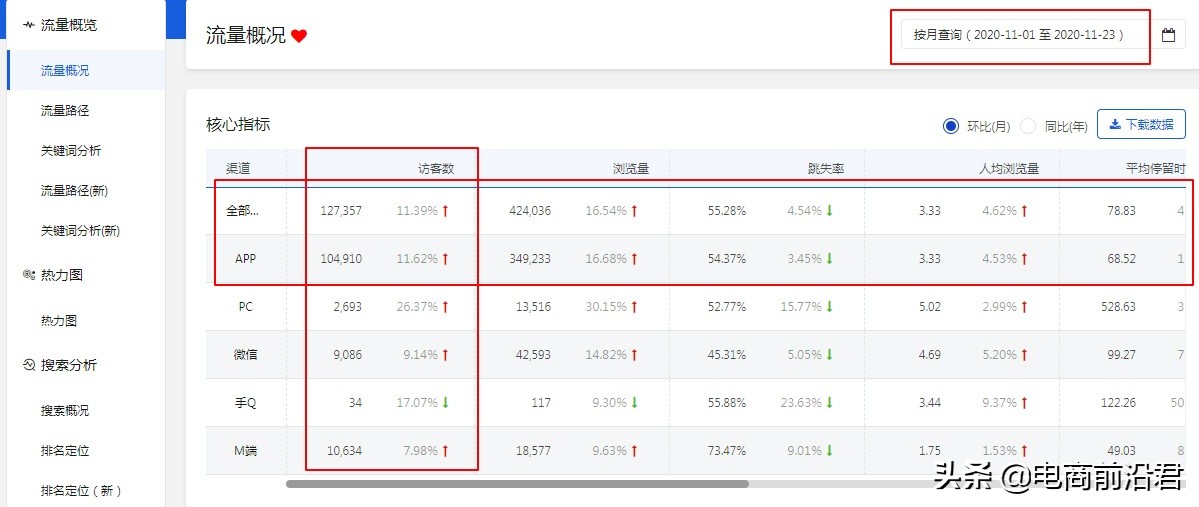Click 人均浏览量 value 5.02
Viewport: 1199px width, 507px height.
click(x=930, y=307)
